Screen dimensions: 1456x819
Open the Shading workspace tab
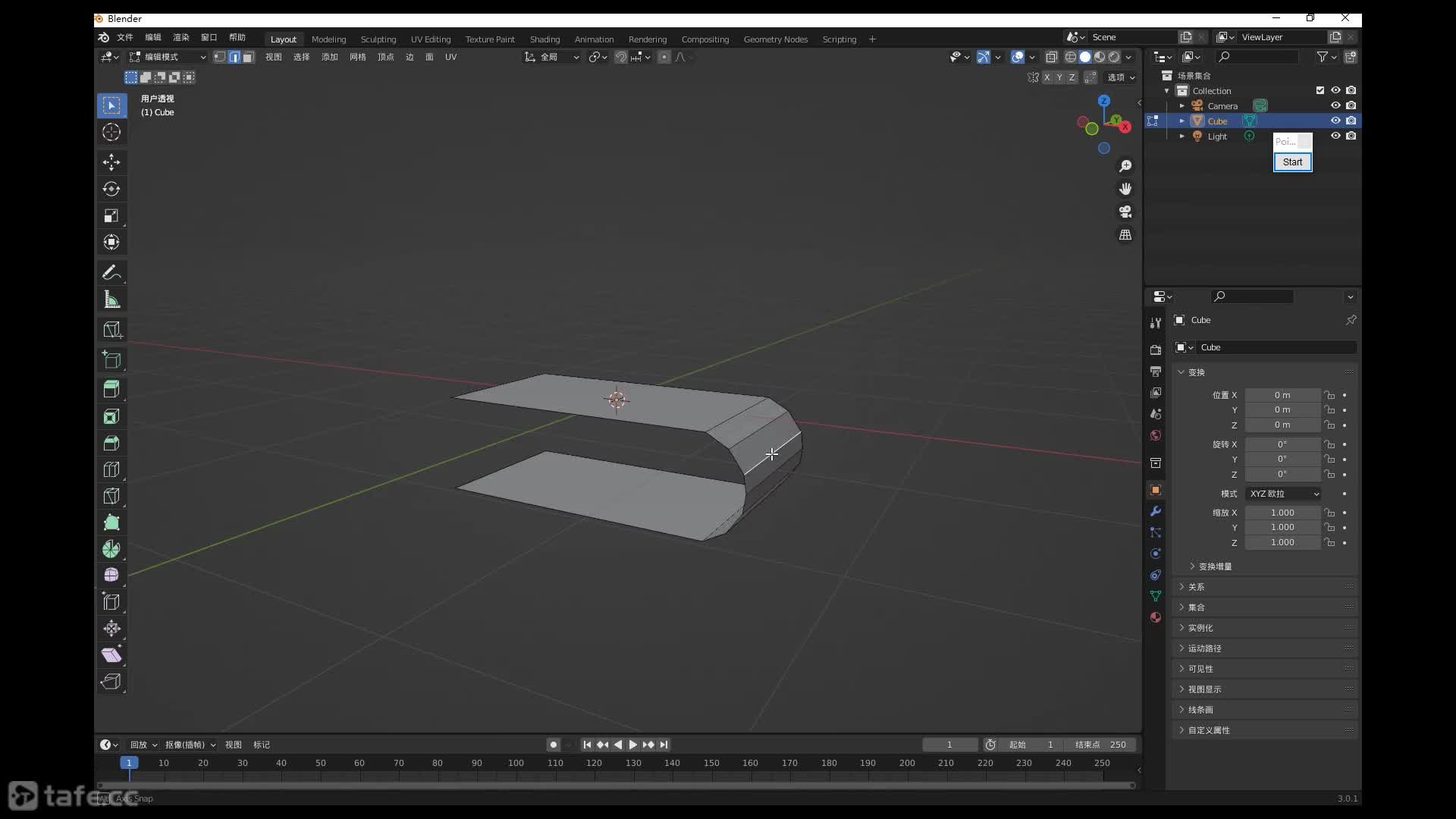[544, 39]
